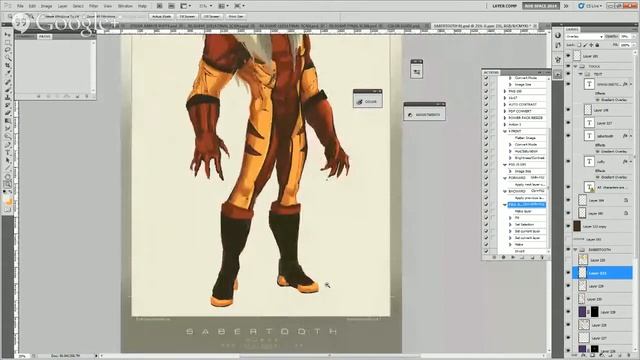640x360 pixels.
Task: Select the POWER PACK RESIZE action row
Action: tap(526, 118)
